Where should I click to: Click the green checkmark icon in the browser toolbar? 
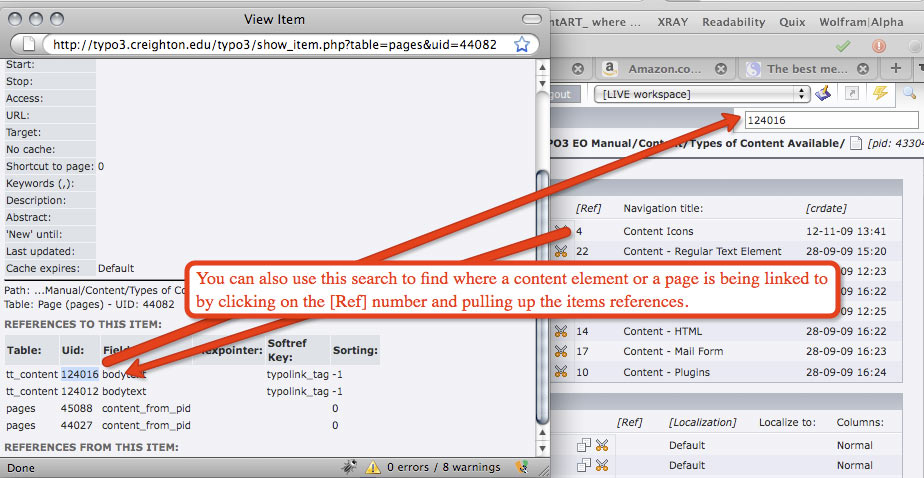[x=843, y=46]
